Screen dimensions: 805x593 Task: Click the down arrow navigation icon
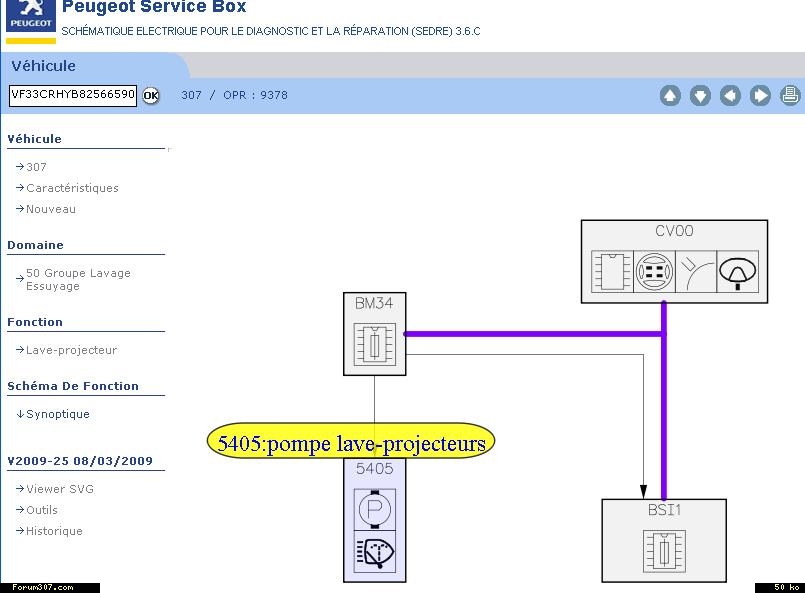pyautogui.click(x=700, y=95)
